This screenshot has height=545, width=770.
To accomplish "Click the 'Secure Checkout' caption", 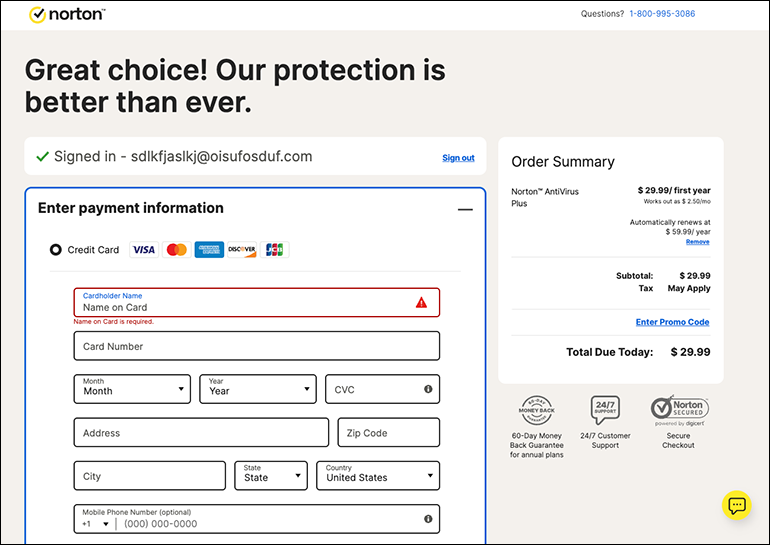I will (678, 440).
